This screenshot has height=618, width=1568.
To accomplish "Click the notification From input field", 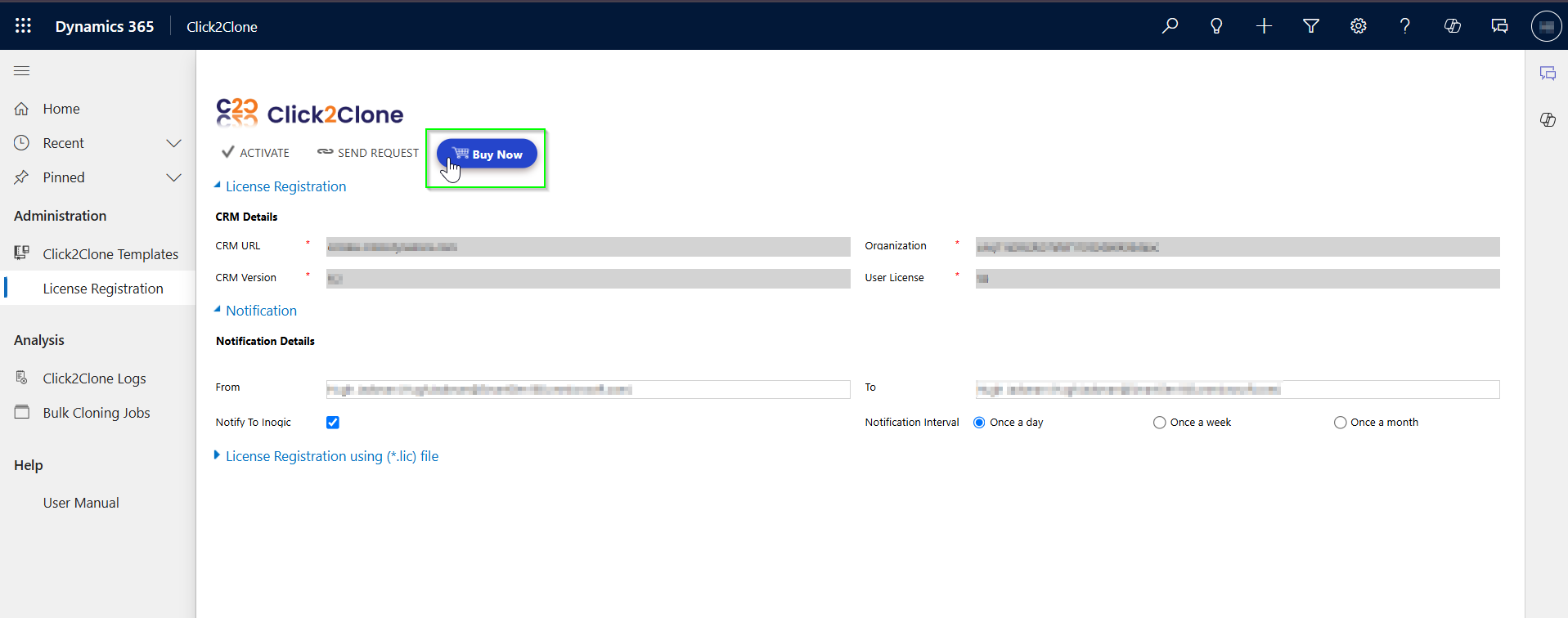I will (587, 390).
